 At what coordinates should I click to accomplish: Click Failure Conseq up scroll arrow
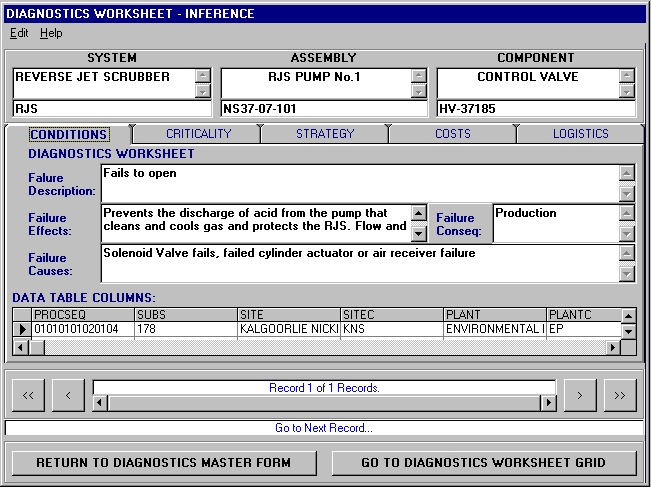tap(627, 213)
